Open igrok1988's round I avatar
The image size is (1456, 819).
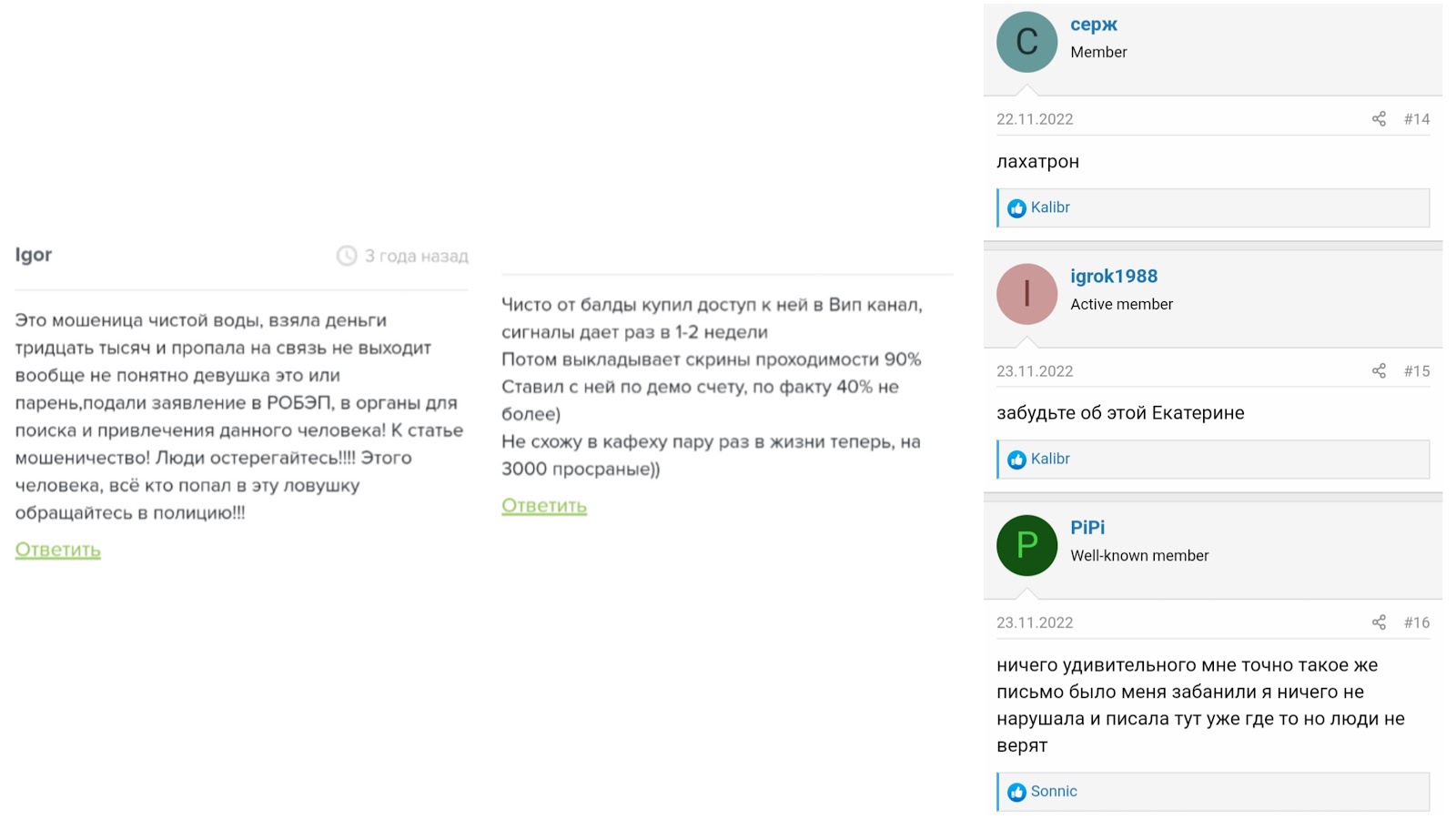[1026, 294]
